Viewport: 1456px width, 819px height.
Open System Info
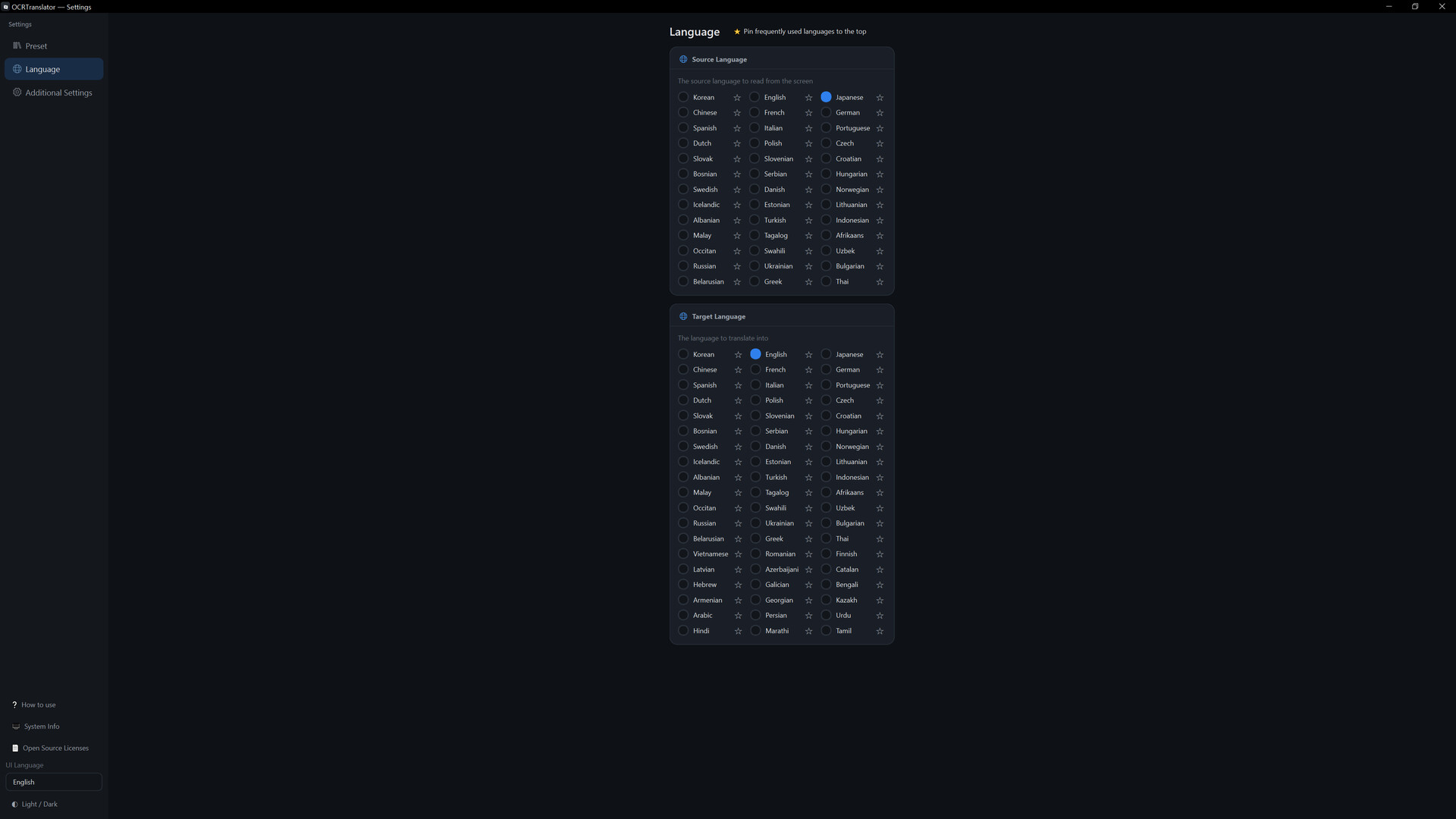pos(36,726)
